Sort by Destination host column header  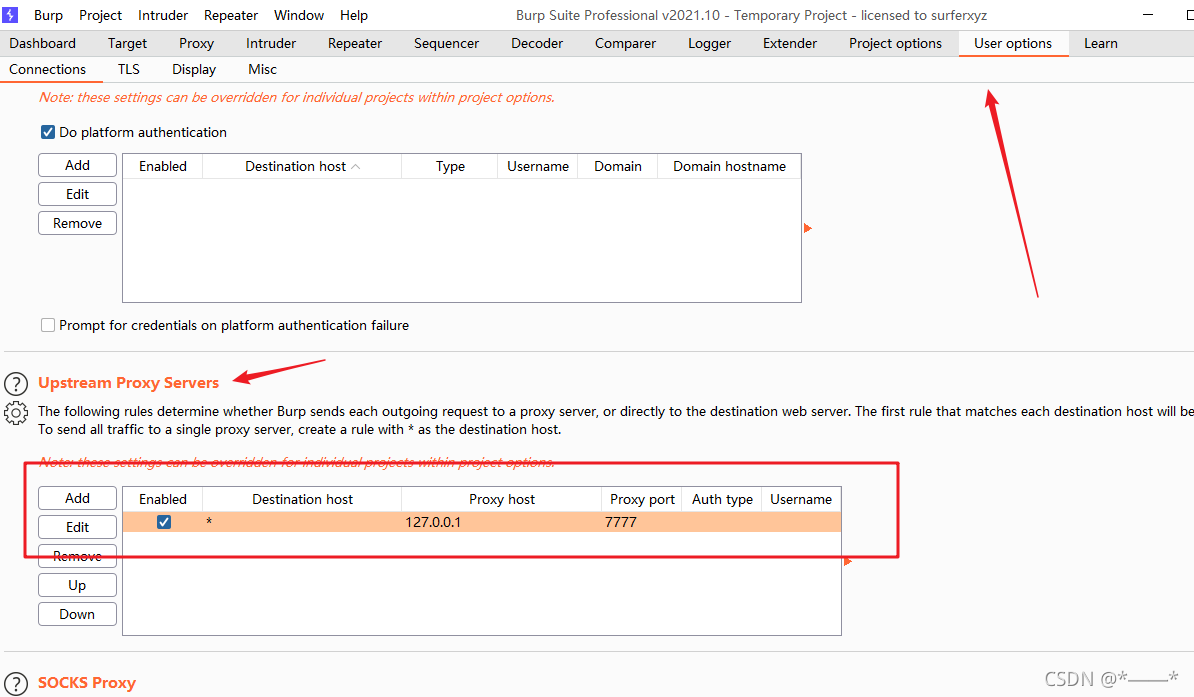(x=301, y=166)
